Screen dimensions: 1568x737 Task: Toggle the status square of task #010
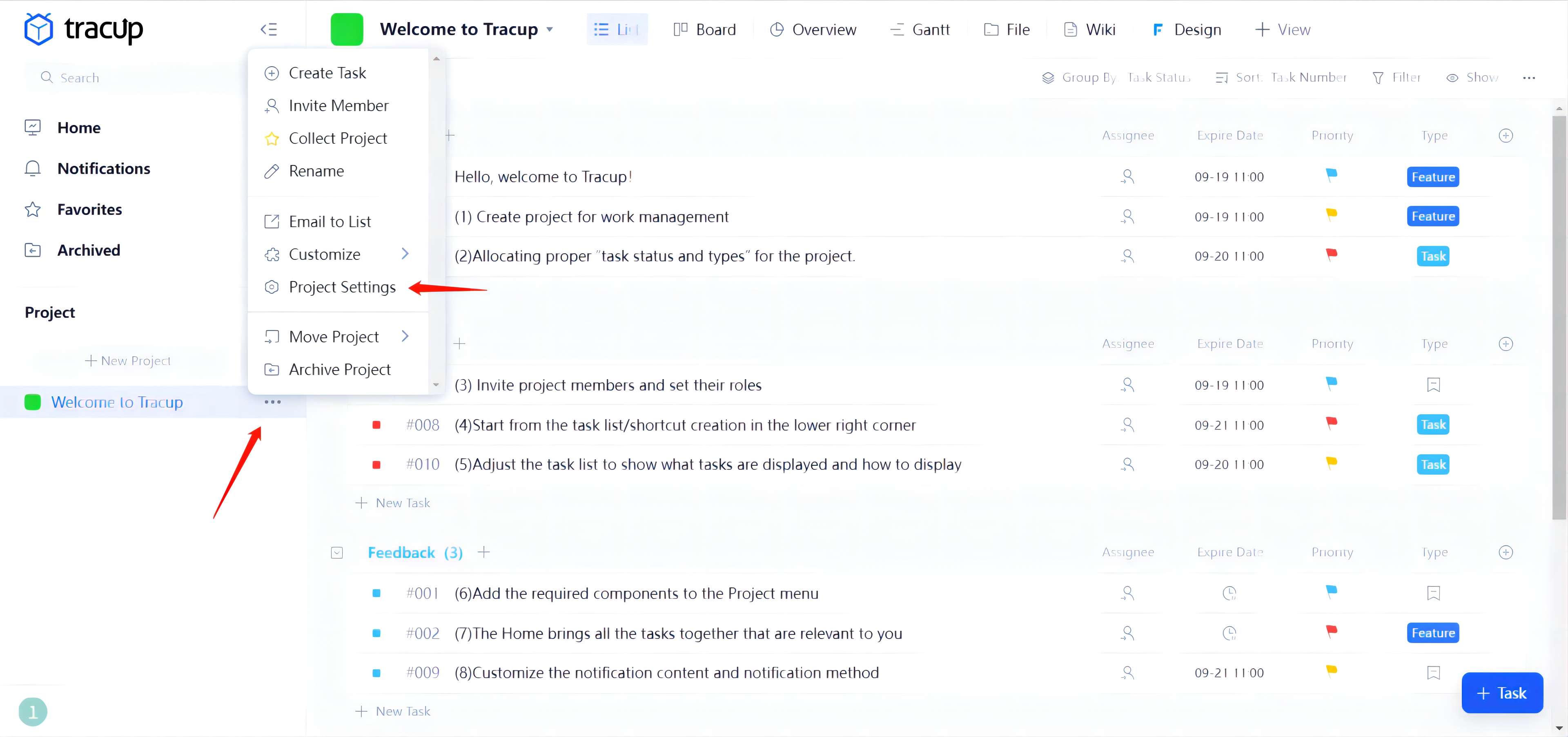pos(377,465)
